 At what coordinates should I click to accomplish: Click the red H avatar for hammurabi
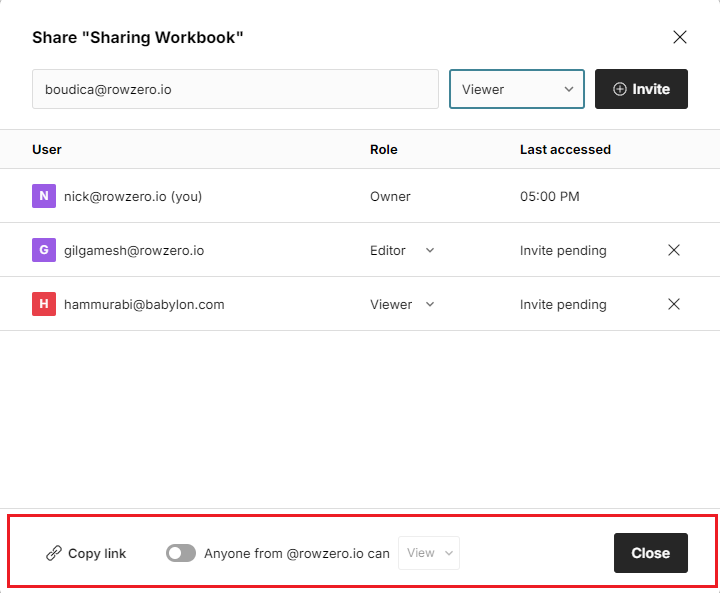tap(43, 304)
